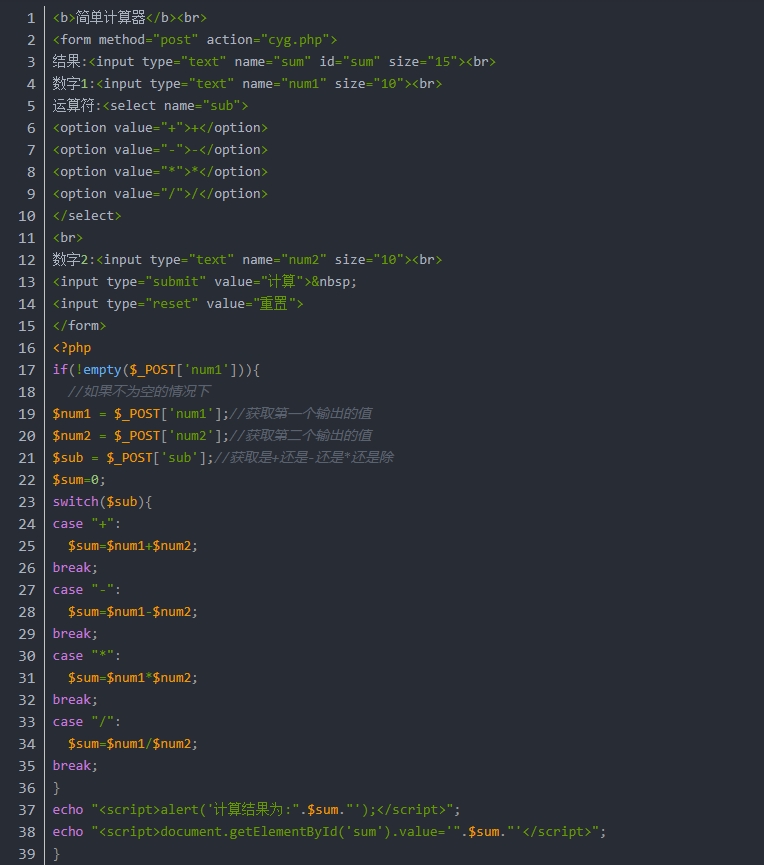Click the echo alert line 37
The height and width of the screenshot is (865, 764).
point(256,809)
